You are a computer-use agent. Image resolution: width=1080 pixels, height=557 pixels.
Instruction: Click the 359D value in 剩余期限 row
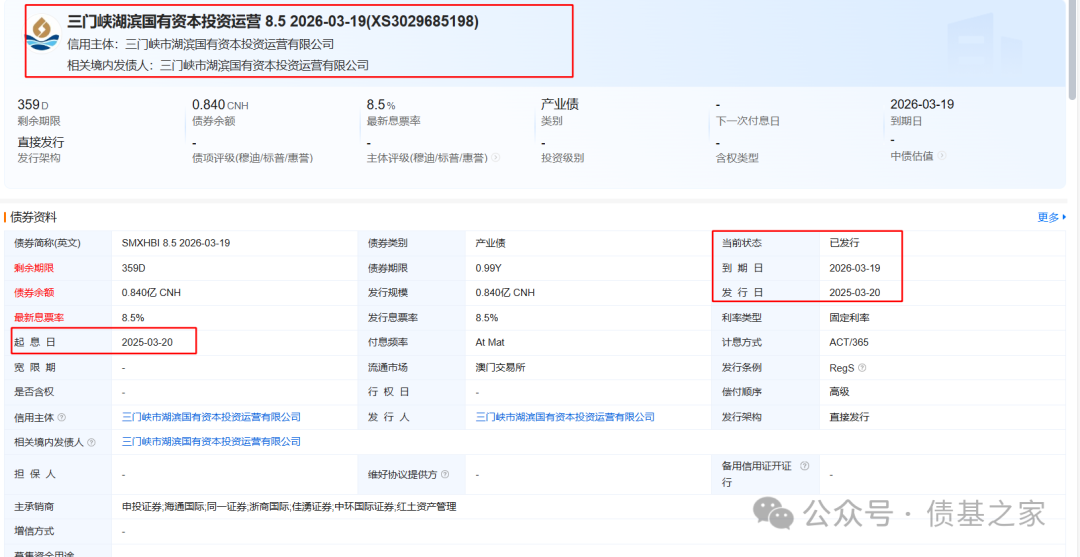click(134, 268)
